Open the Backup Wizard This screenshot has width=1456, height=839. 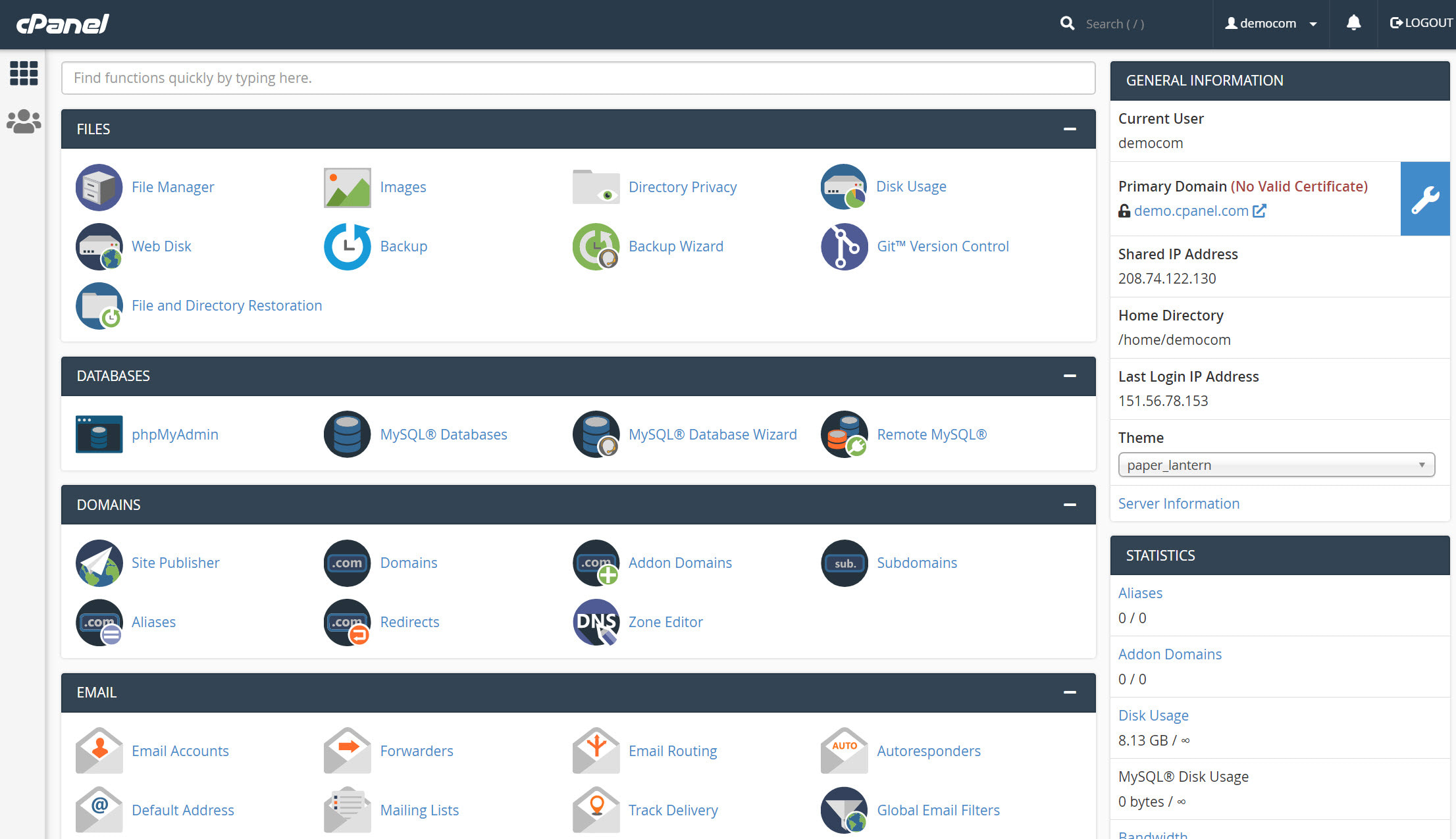pyautogui.click(x=675, y=246)
